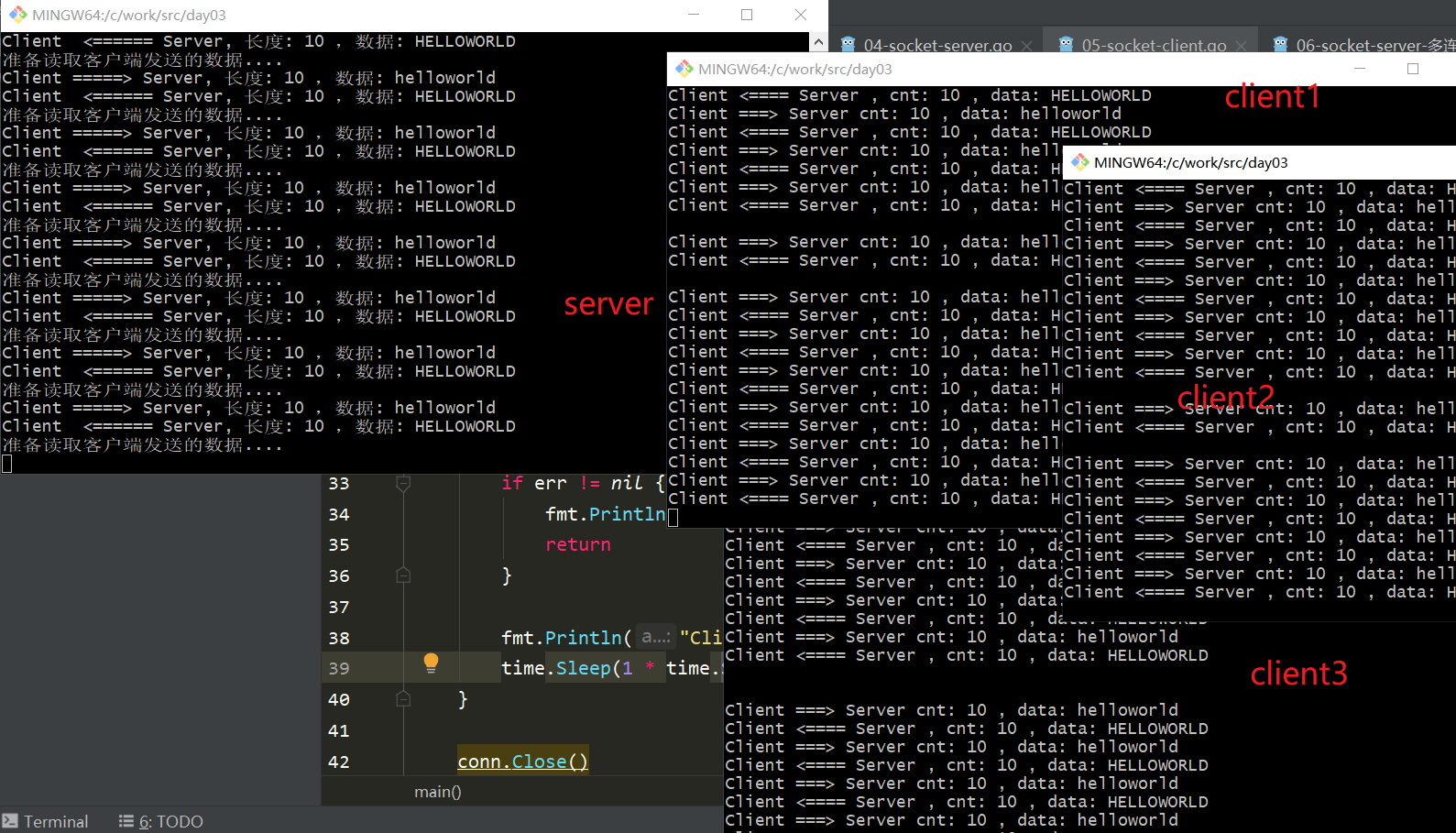Click line number 38 in the gutter
This screenshot has width=1456, height=833.
pos(339,638)
